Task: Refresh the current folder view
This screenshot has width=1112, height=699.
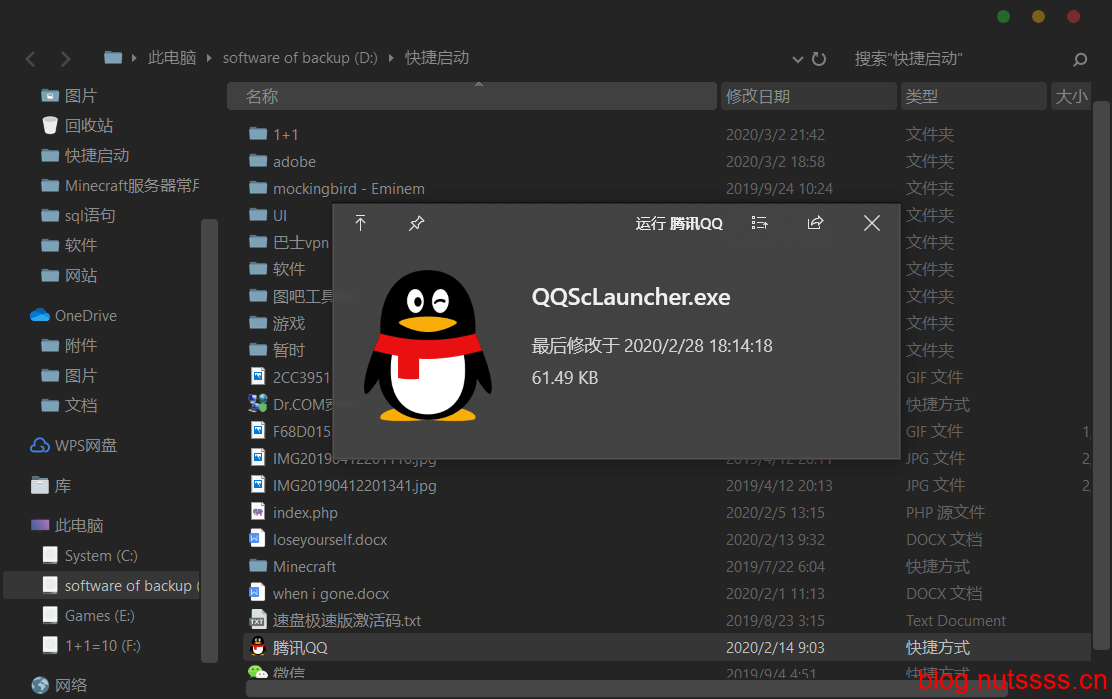Action: point(819,59)
